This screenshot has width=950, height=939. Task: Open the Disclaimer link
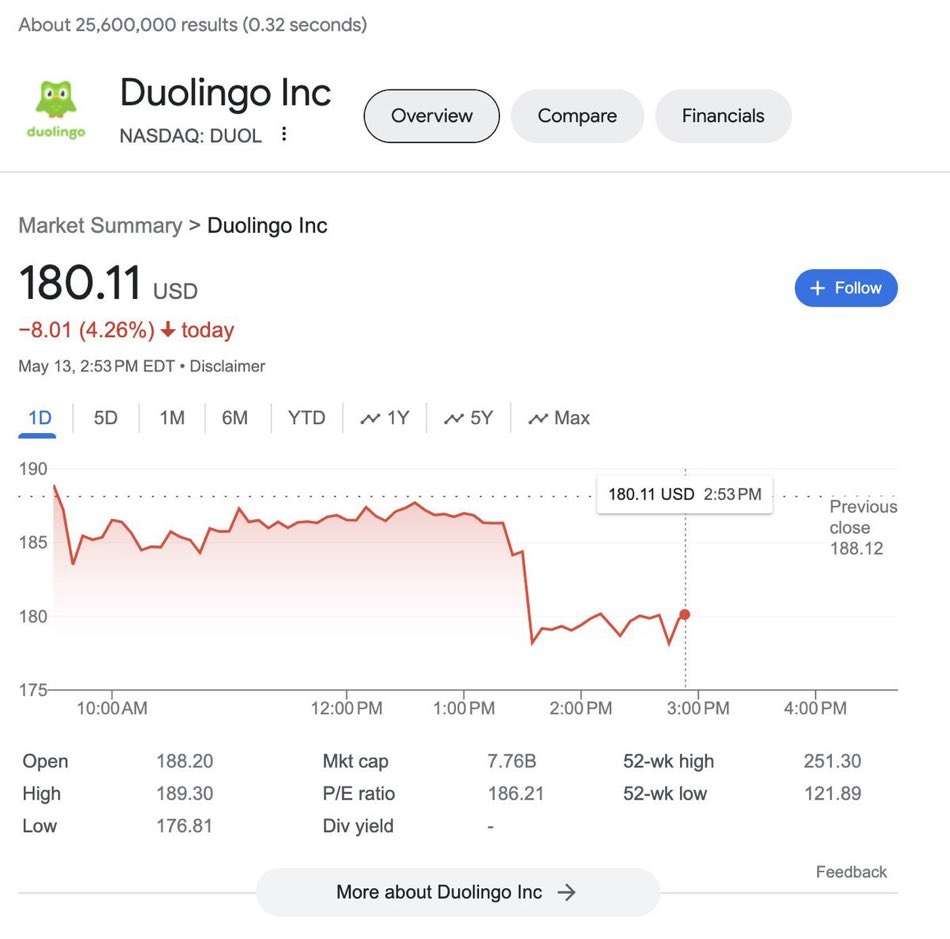click(228, 366)
